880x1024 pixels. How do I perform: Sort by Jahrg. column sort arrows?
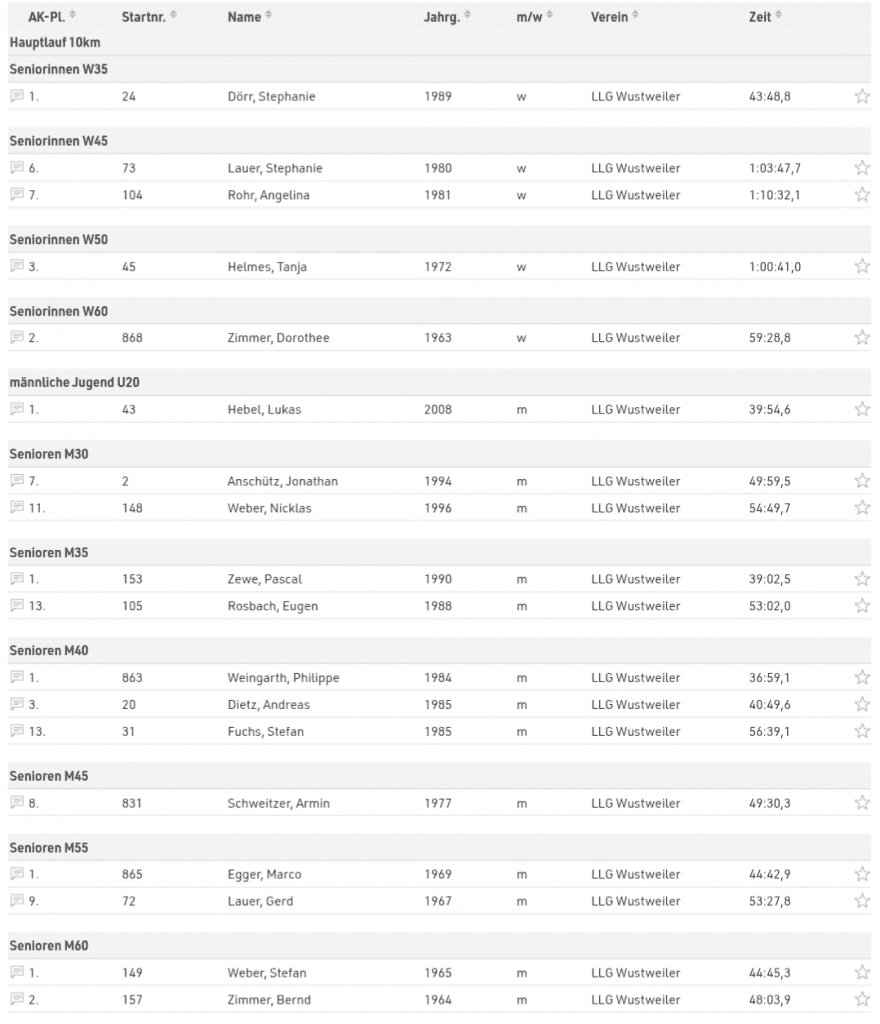point(468,16)
